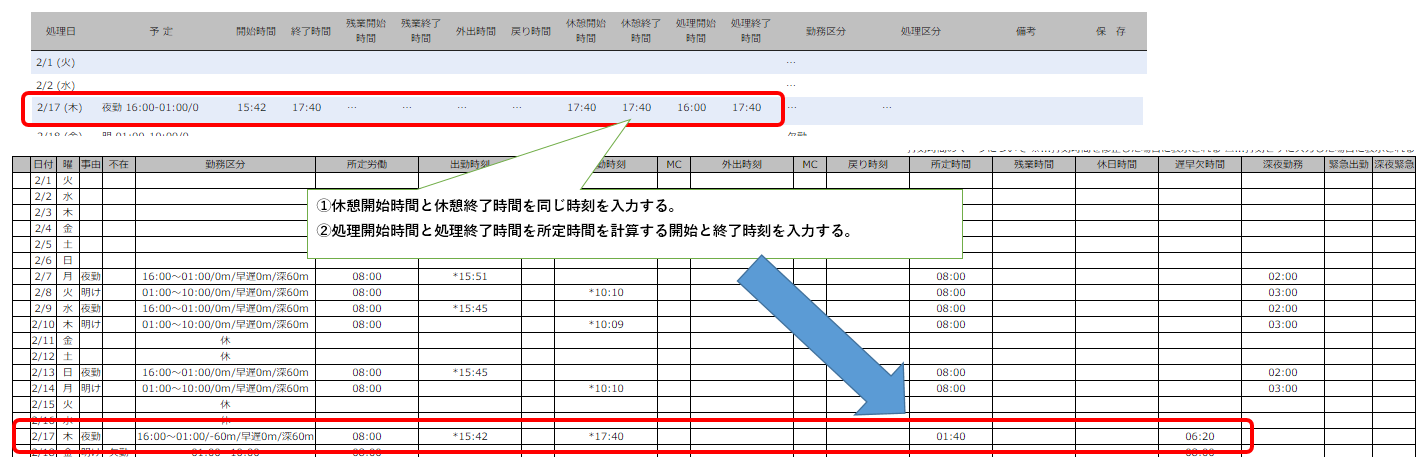Click the 保存 column header
Viewport: 1426px width, 468px height.
click(1110, 31)
